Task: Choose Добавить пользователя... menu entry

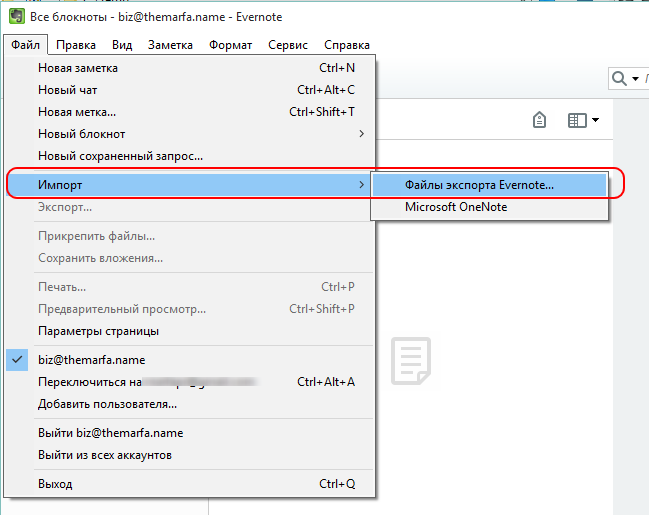Action: tap(190, 404)
